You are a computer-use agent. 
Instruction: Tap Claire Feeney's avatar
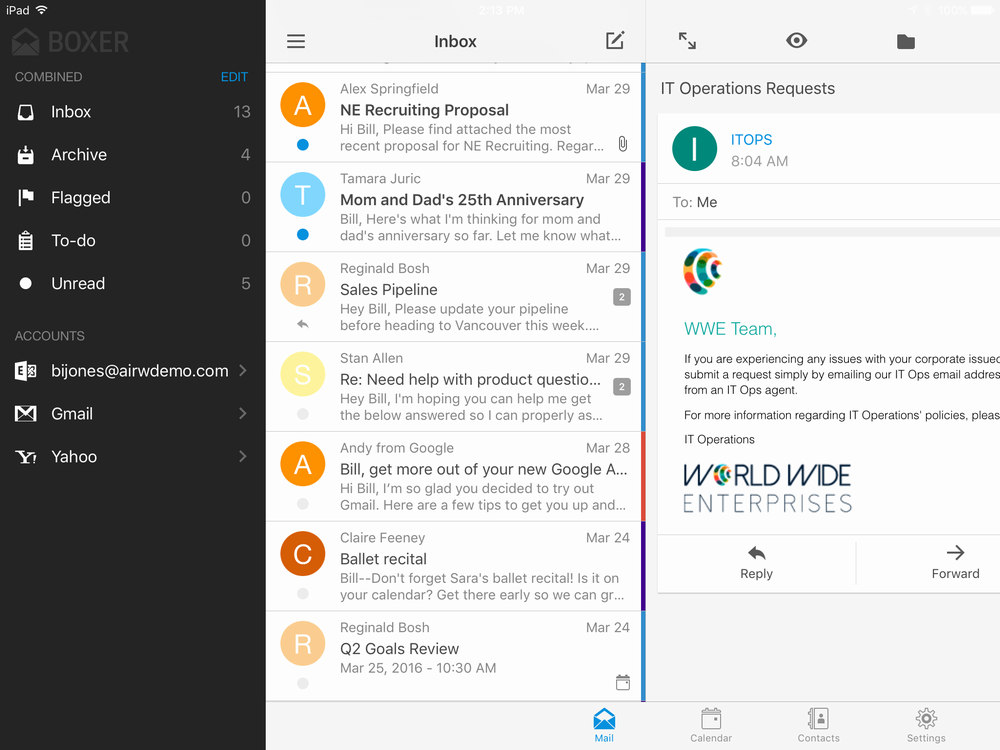point(303,554)
